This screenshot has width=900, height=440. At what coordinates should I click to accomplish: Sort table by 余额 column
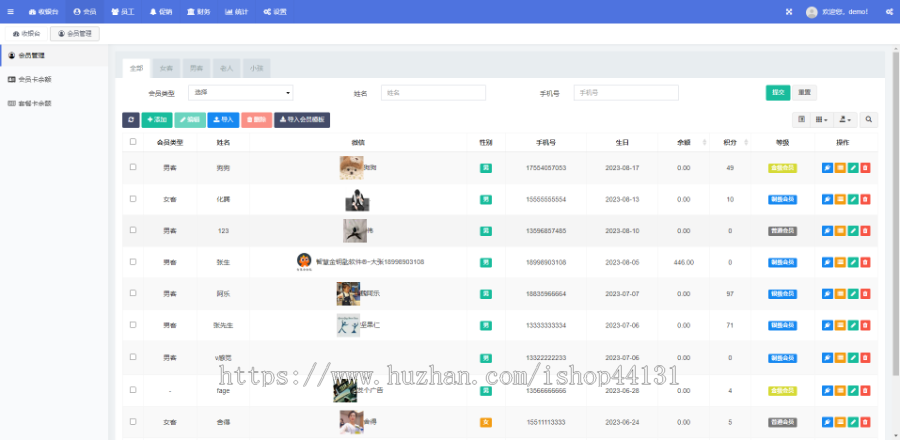tap(683, 142)
